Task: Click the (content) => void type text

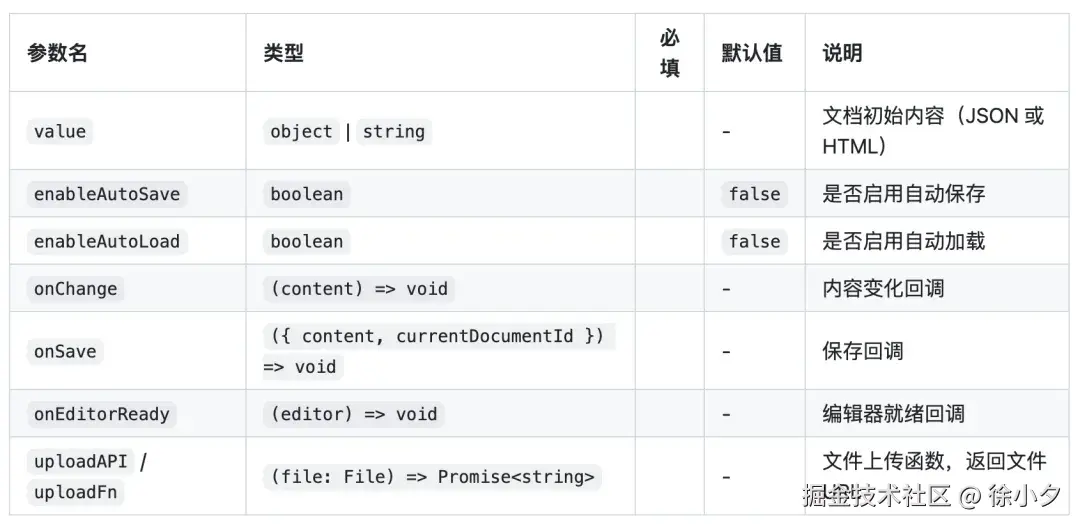Action: [x=358, y=290]
